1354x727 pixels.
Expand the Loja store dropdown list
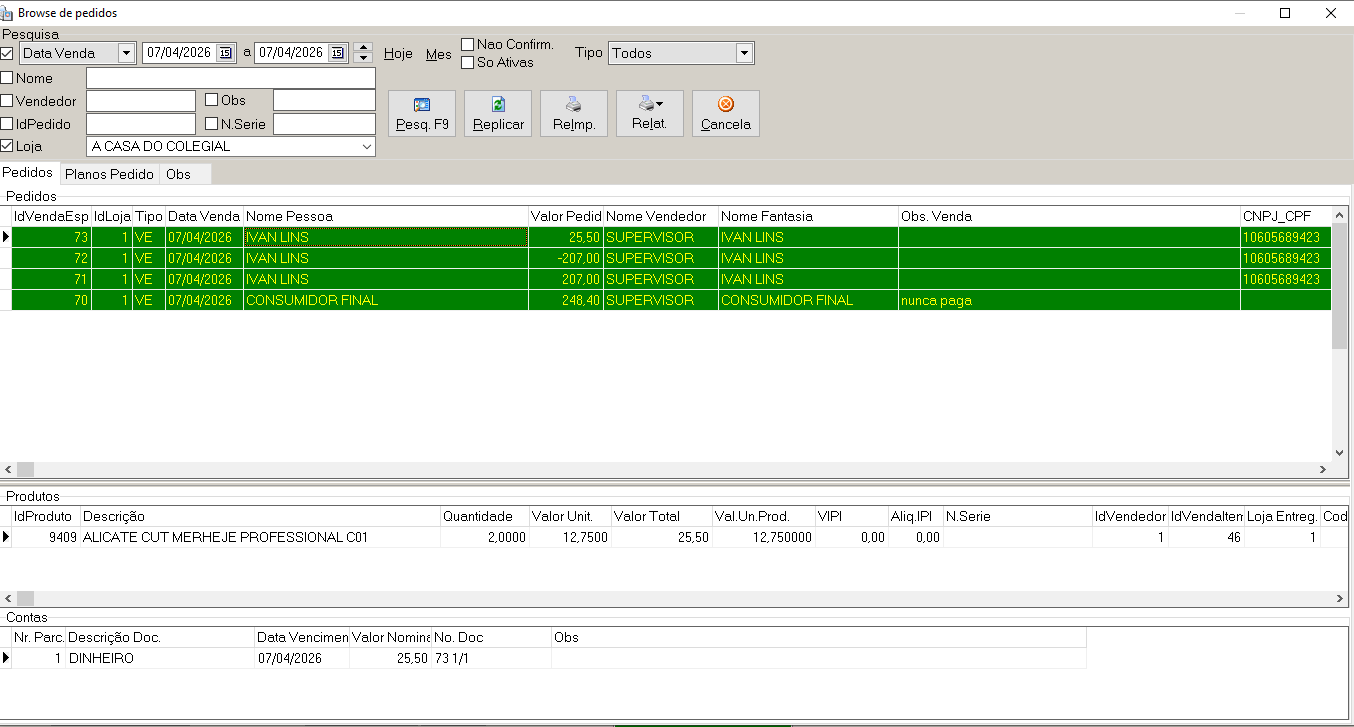pyautogui.click(x=366, y=147)
